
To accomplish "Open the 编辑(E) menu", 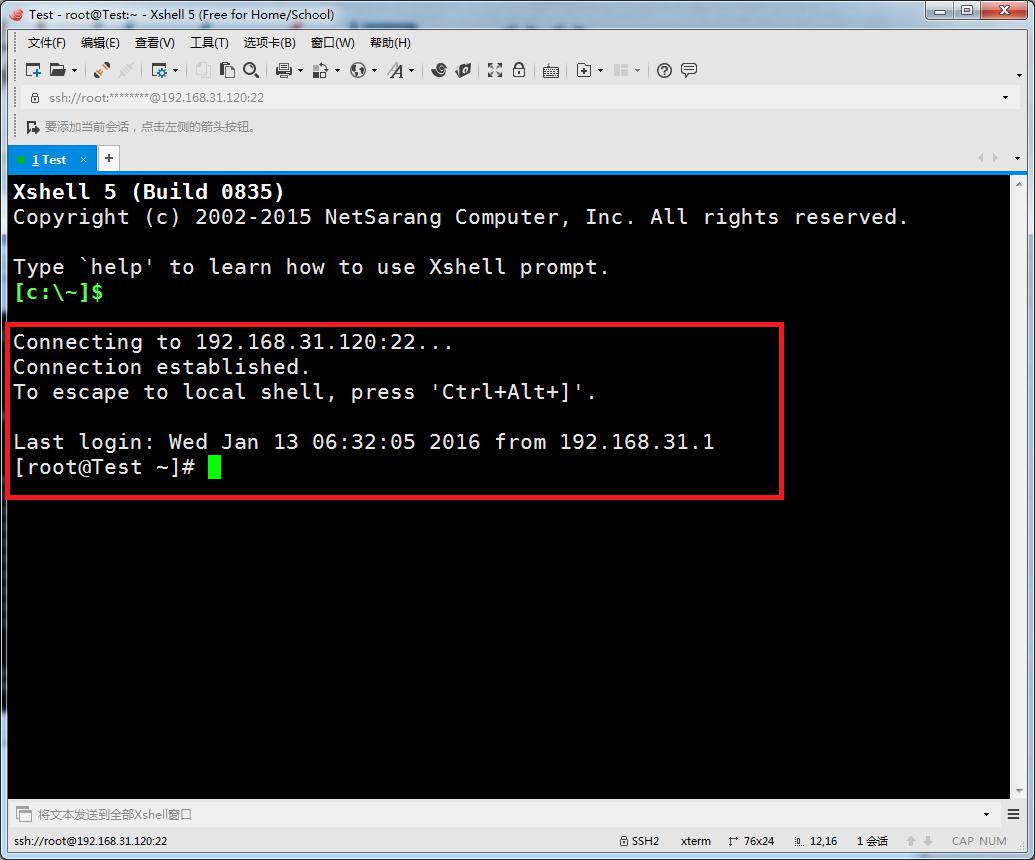I will (x=100, y=43).
